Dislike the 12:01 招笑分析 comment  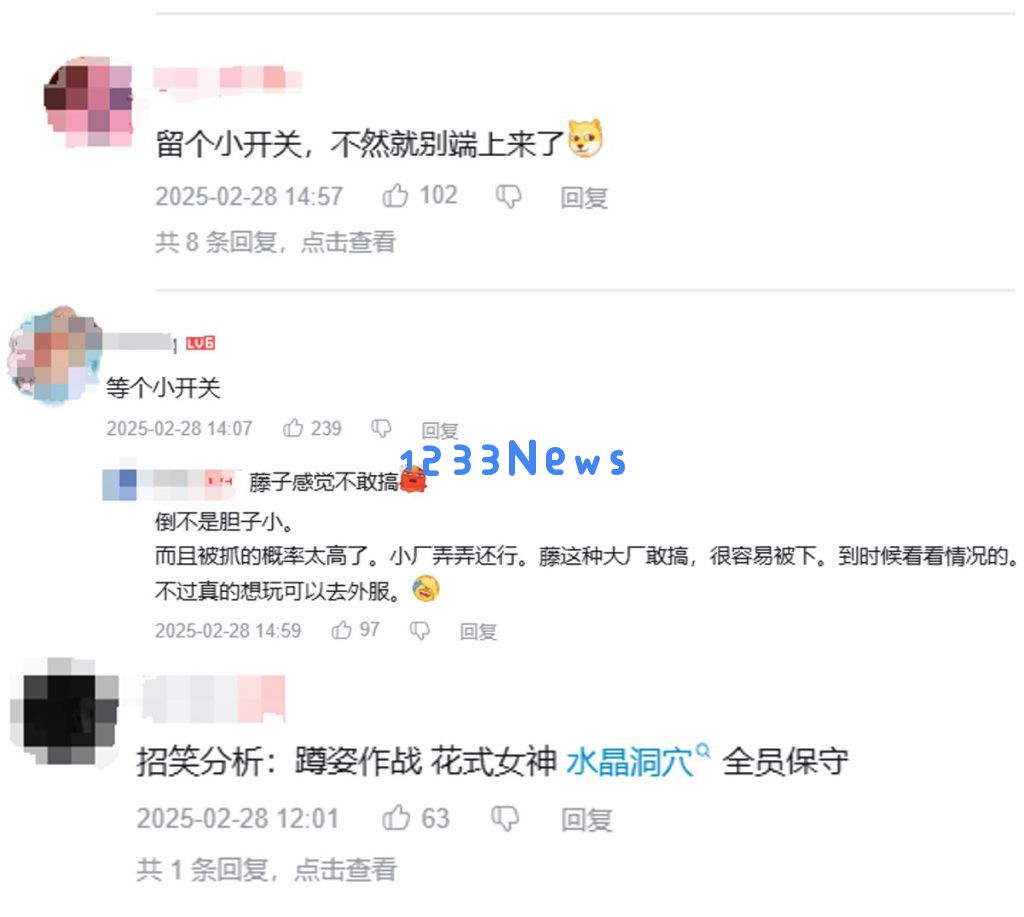coord(505,818)
